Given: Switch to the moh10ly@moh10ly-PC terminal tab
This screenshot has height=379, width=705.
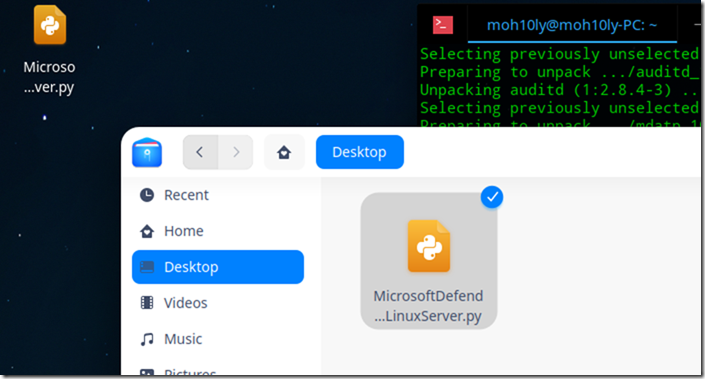Looking at the screenshot, I should point(572,25).
